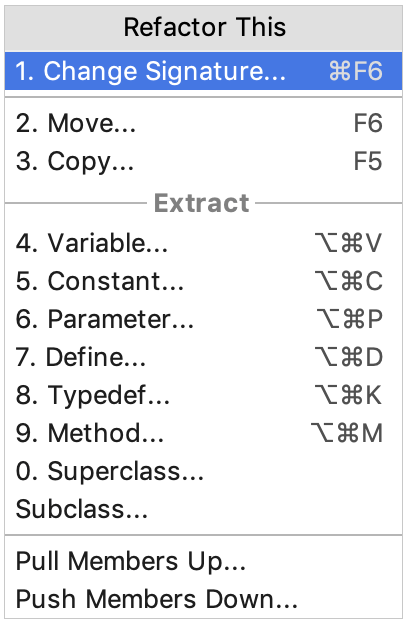
Task: Choose the Move... refactoring entry
Action: click(x=203, y=123)
